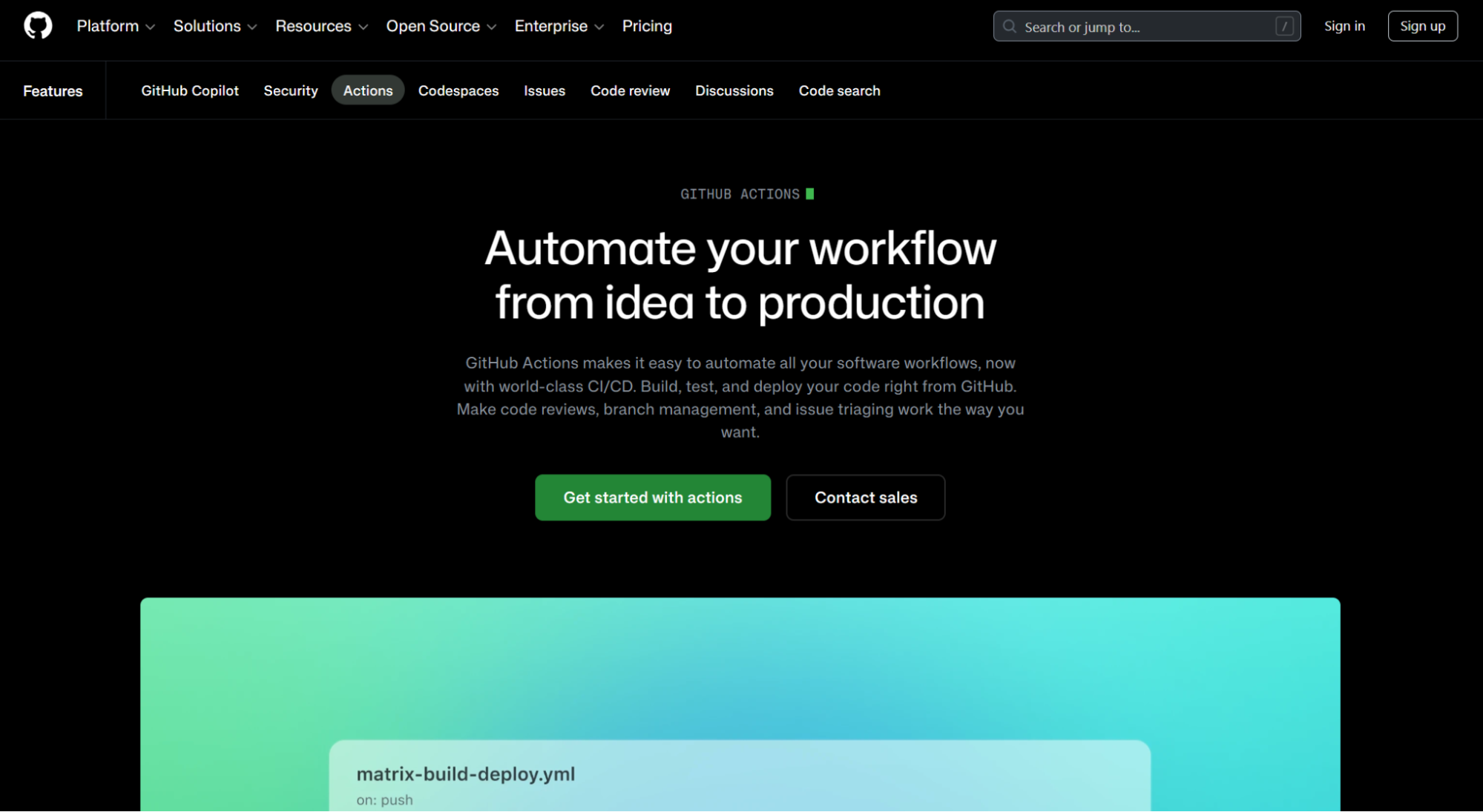
Task: Select the Discussions tab
Action: click(734, 90)
